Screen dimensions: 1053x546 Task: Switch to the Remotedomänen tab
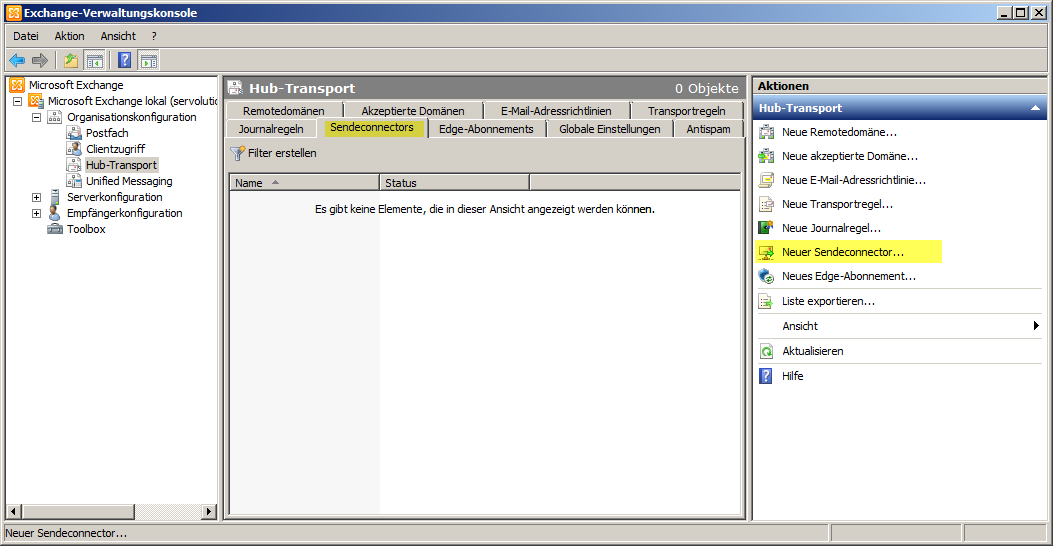pyautogui.click(x=283, y=111)
